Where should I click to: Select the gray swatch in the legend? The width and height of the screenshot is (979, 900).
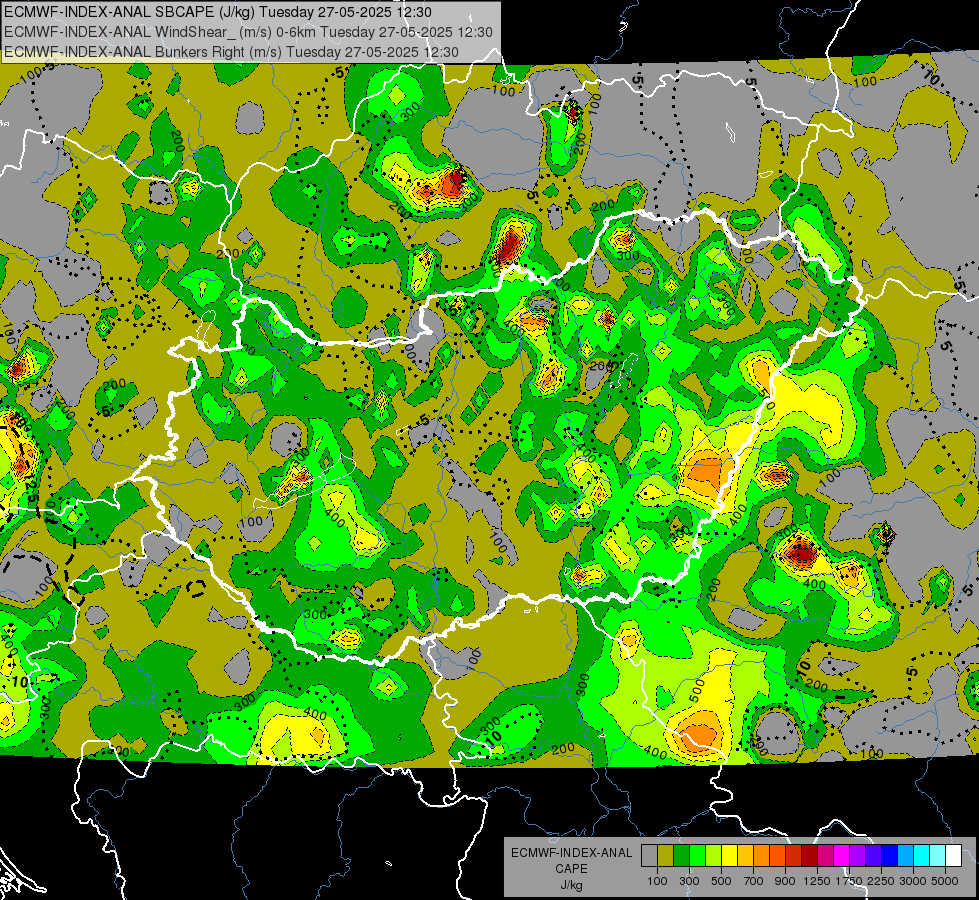point(649,856)
